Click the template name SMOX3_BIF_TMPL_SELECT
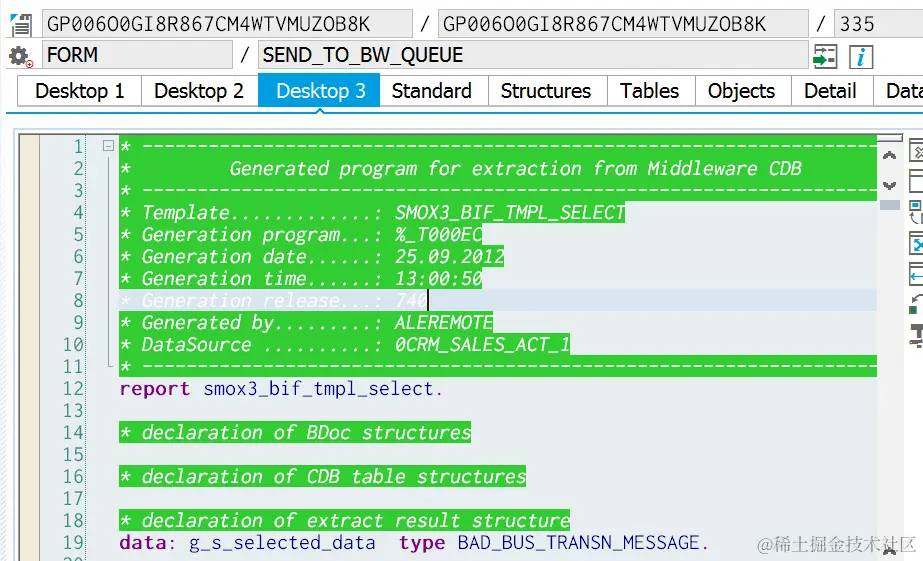The height and width of the screenshot is (561, 923). click(510, 213)
